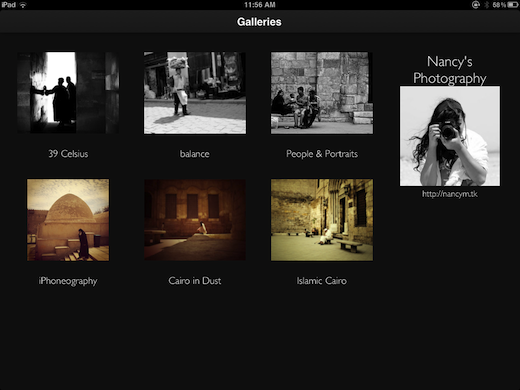The width and height of the screenshot is (520, 390).
Task: Open the iPhoneography gallery thumbnail
Action: 68,220
